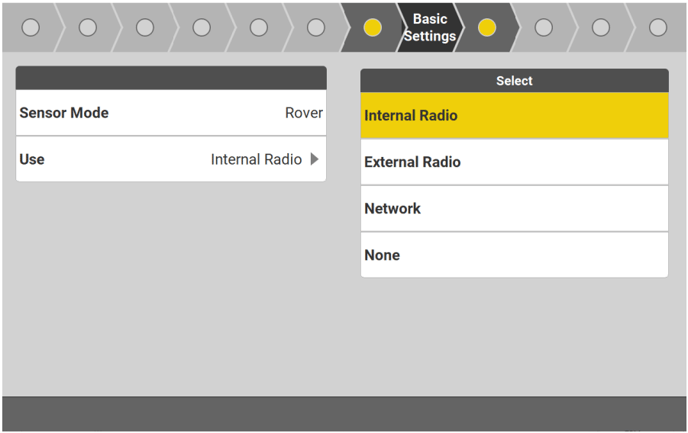This screenshot has height=433, width=688.
Task: Open the Use setting row
Action: coord(171,159)
